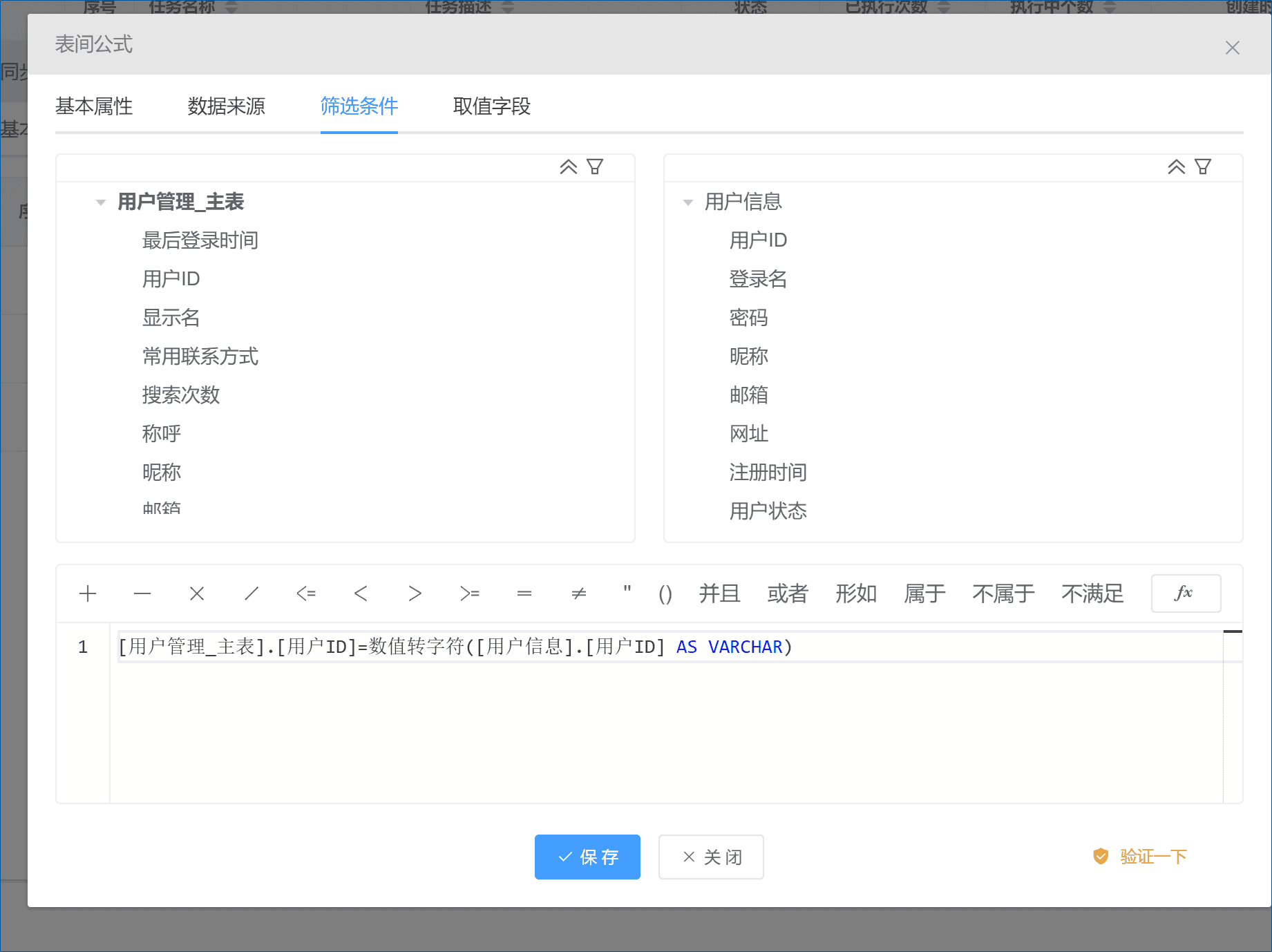Select 昵称 under 用户管理_主表
Viewport: 1272px width, 952px height.
[x=162, y=473]
